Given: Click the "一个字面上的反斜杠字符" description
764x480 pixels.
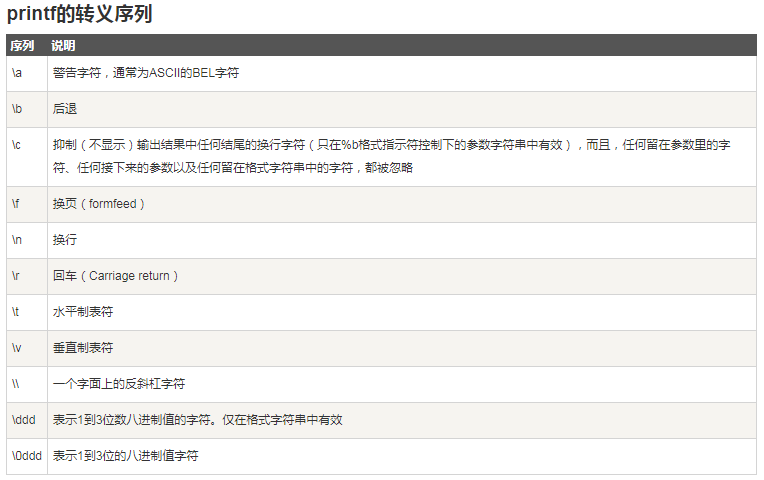Looking at the screenshot, I should click(x=119, y=384).
